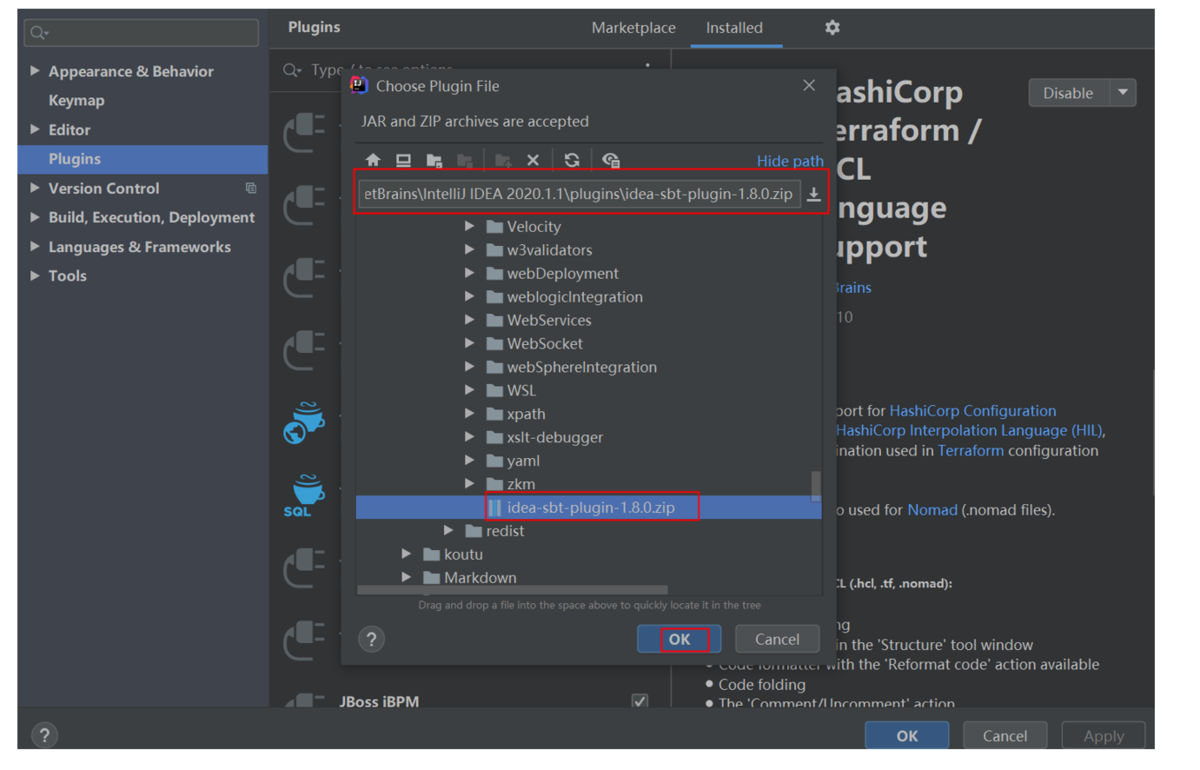This screenshot has height=770, width=1200.
Task: Select the coffee-cup globe plugin icon
Action: coord(305,423)
